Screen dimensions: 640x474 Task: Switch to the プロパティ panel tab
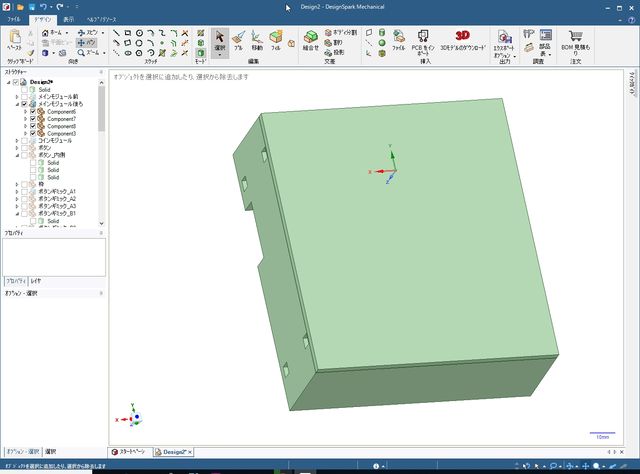(16, 281)
